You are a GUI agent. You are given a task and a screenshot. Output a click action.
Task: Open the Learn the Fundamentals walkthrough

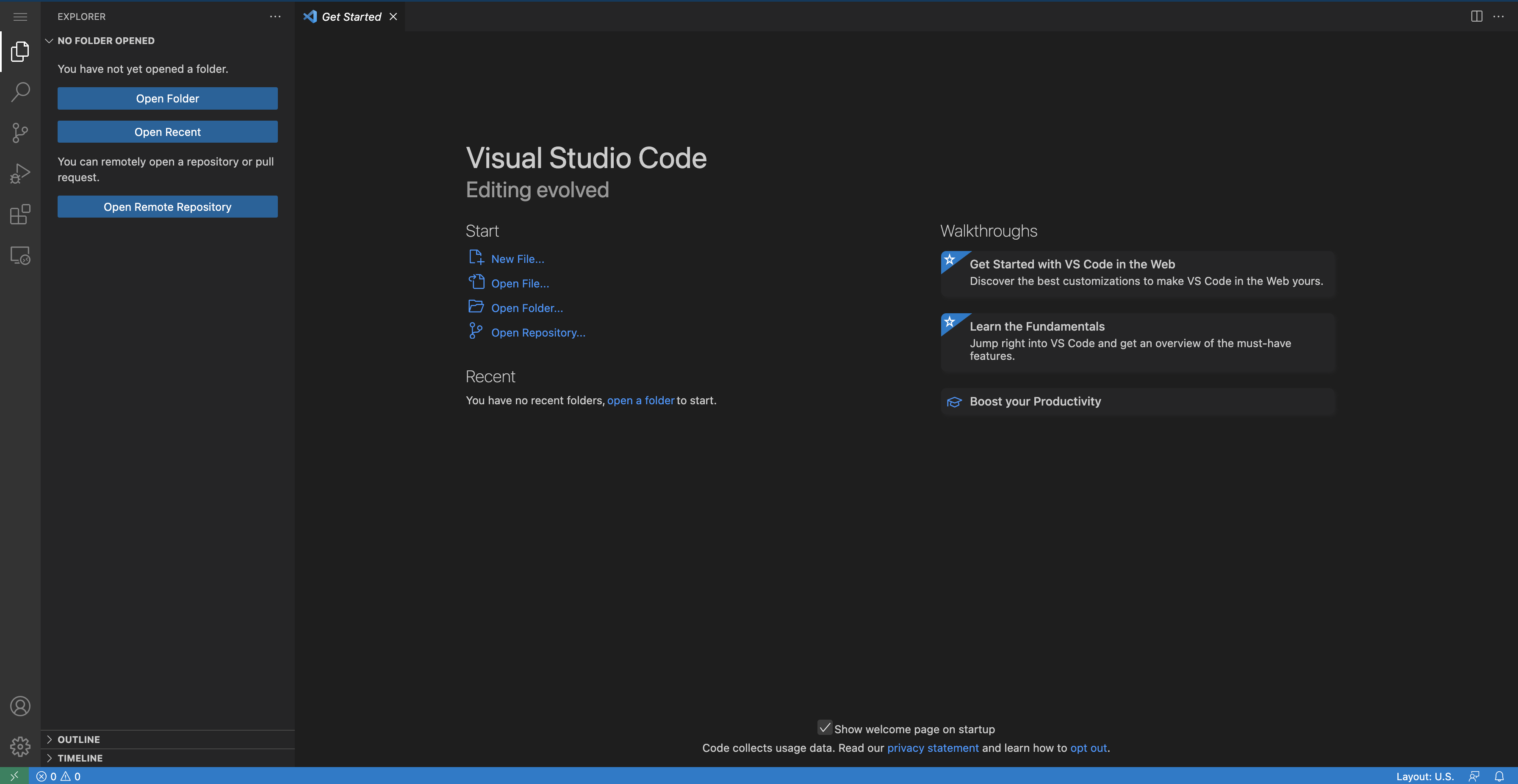(1137, 343)
